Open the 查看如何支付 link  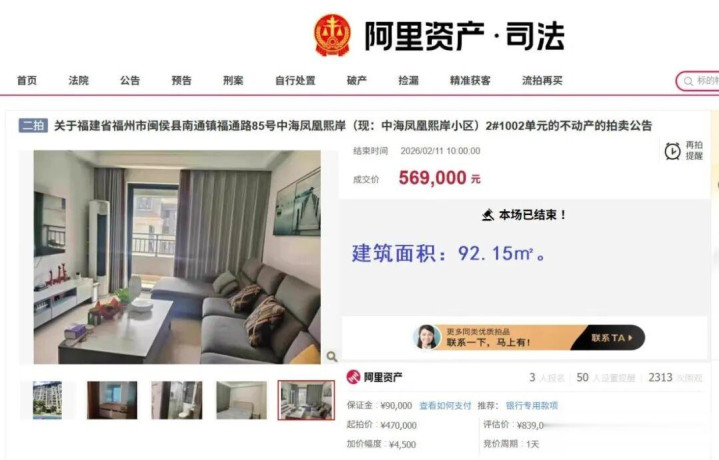[445, 405]
